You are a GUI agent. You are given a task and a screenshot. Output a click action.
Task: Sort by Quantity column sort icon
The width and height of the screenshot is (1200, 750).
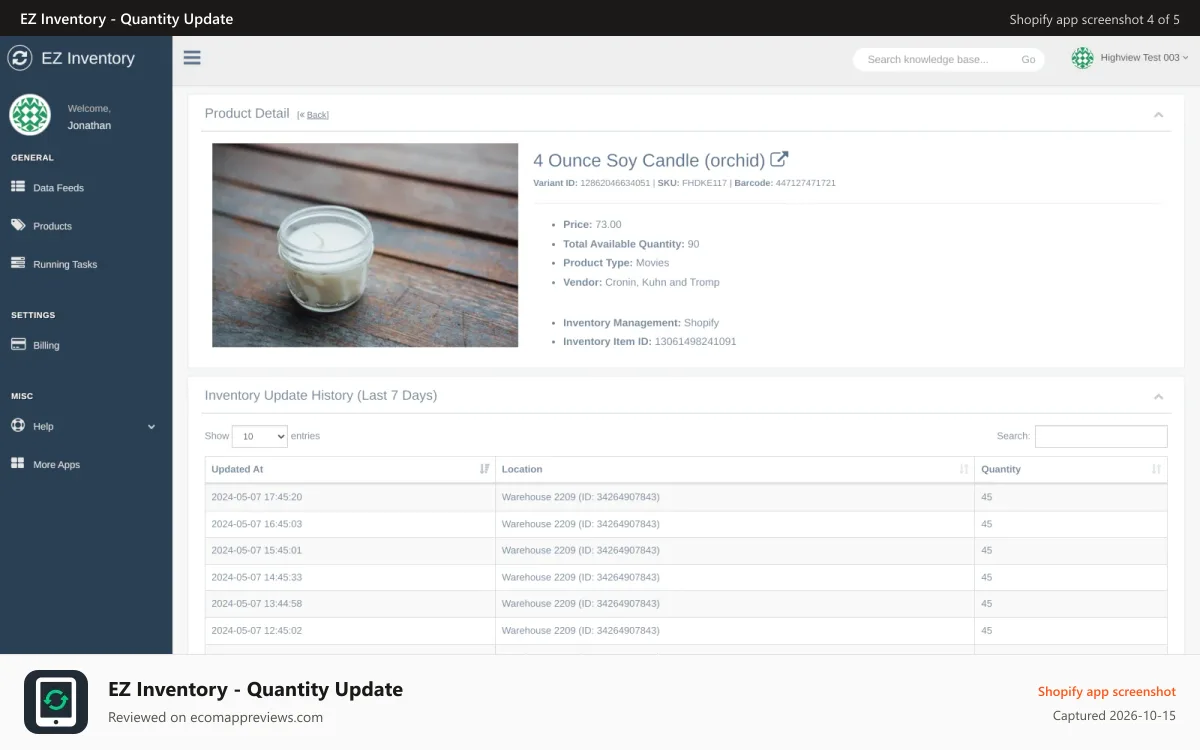point(1156,469)
